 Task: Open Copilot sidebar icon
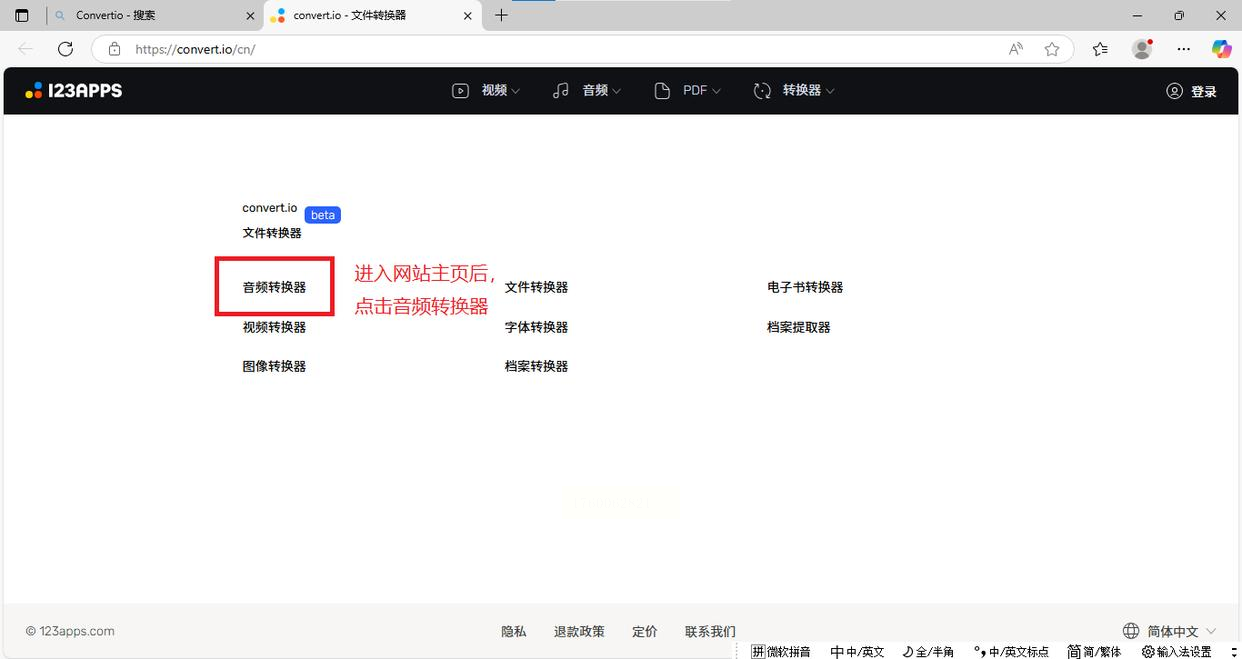pyautogui.click(x=1221, y=49)
